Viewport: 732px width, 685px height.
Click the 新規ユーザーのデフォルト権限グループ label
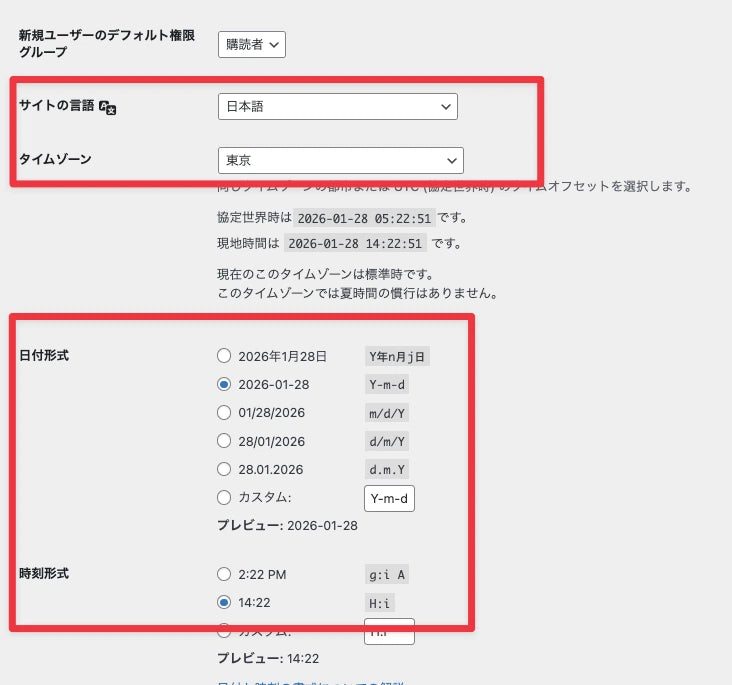(x=107, y=43)
